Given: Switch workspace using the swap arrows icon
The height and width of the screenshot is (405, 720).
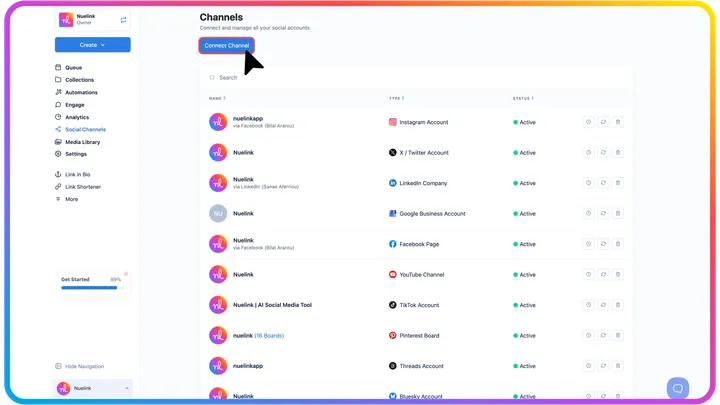Looking at the screenshot, I should (x=124, y=20).
